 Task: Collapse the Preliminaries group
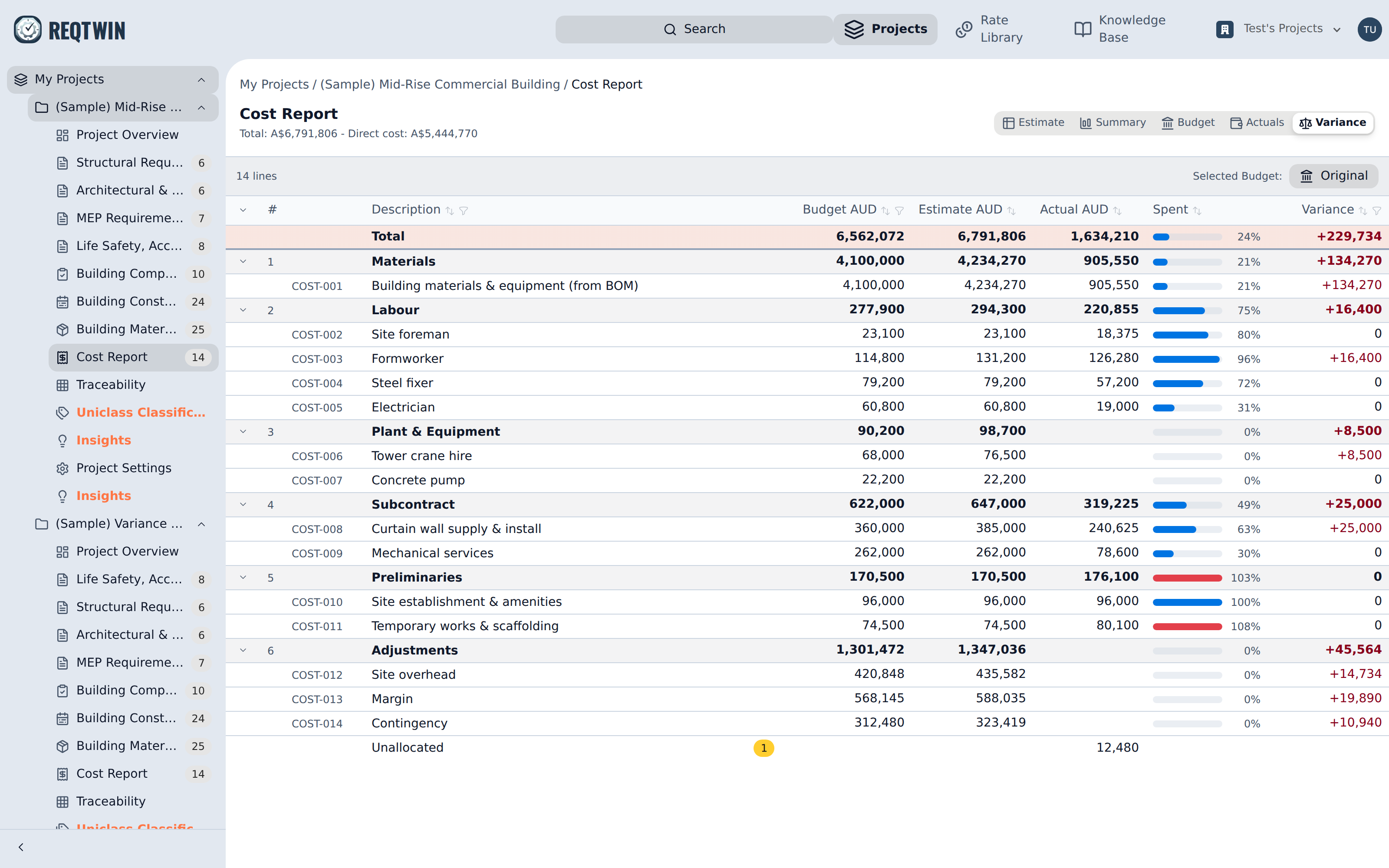point(243,578)
